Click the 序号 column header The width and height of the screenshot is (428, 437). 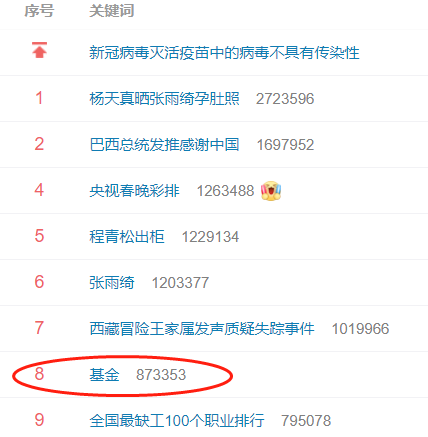click(39, 11)
